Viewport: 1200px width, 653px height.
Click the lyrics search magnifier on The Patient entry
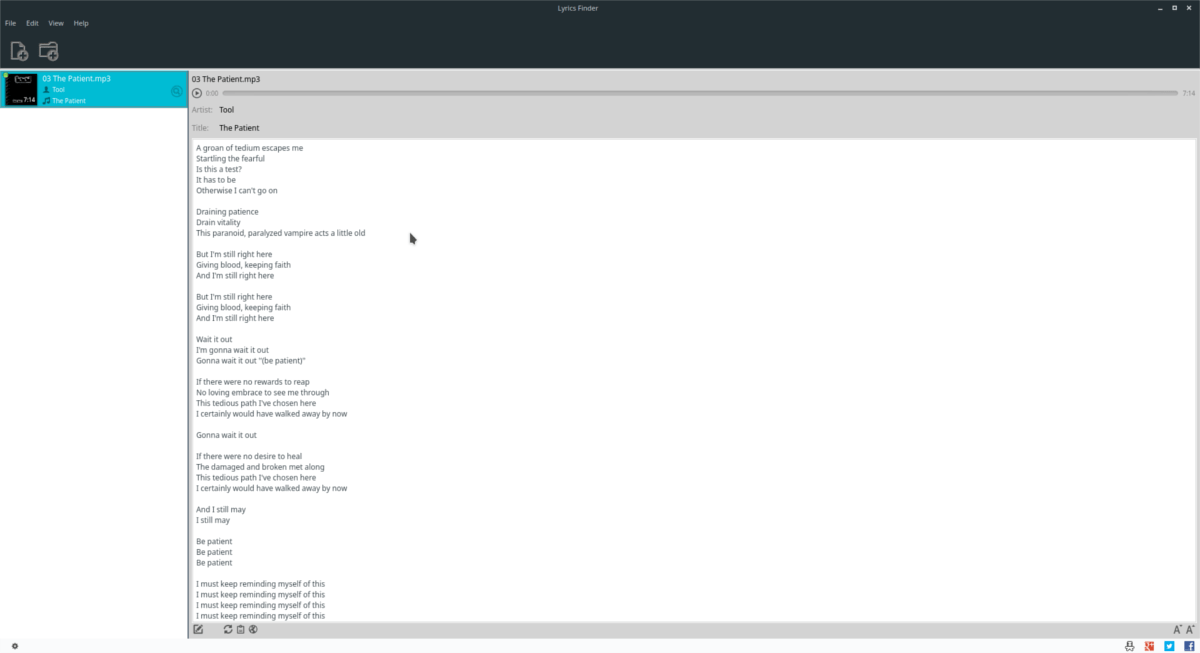(x=177, y=90)
